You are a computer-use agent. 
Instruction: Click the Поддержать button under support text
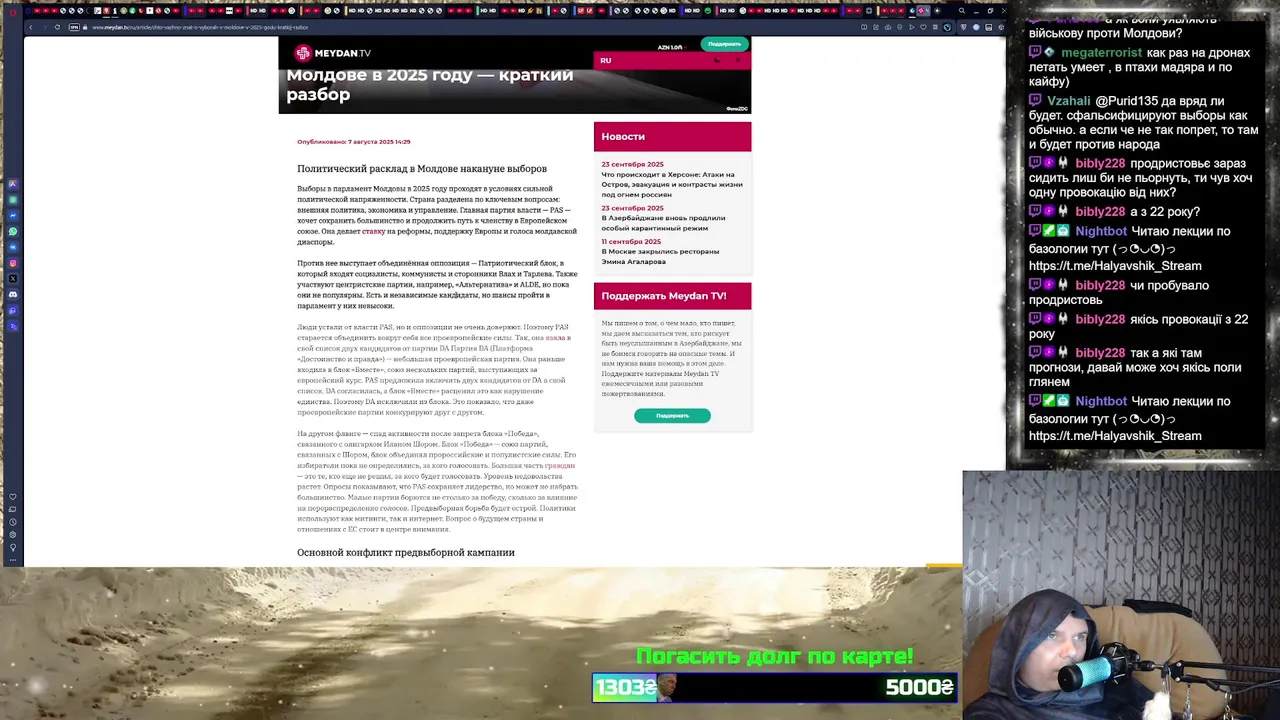pyautogui.click(x=672, y=415)
